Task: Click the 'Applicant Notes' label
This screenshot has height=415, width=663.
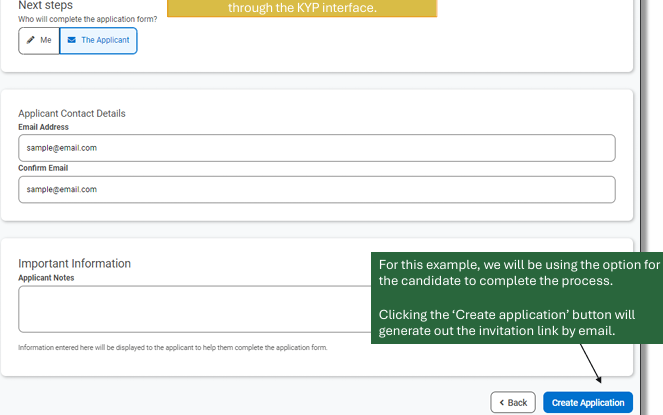Action: pos(46,278)
